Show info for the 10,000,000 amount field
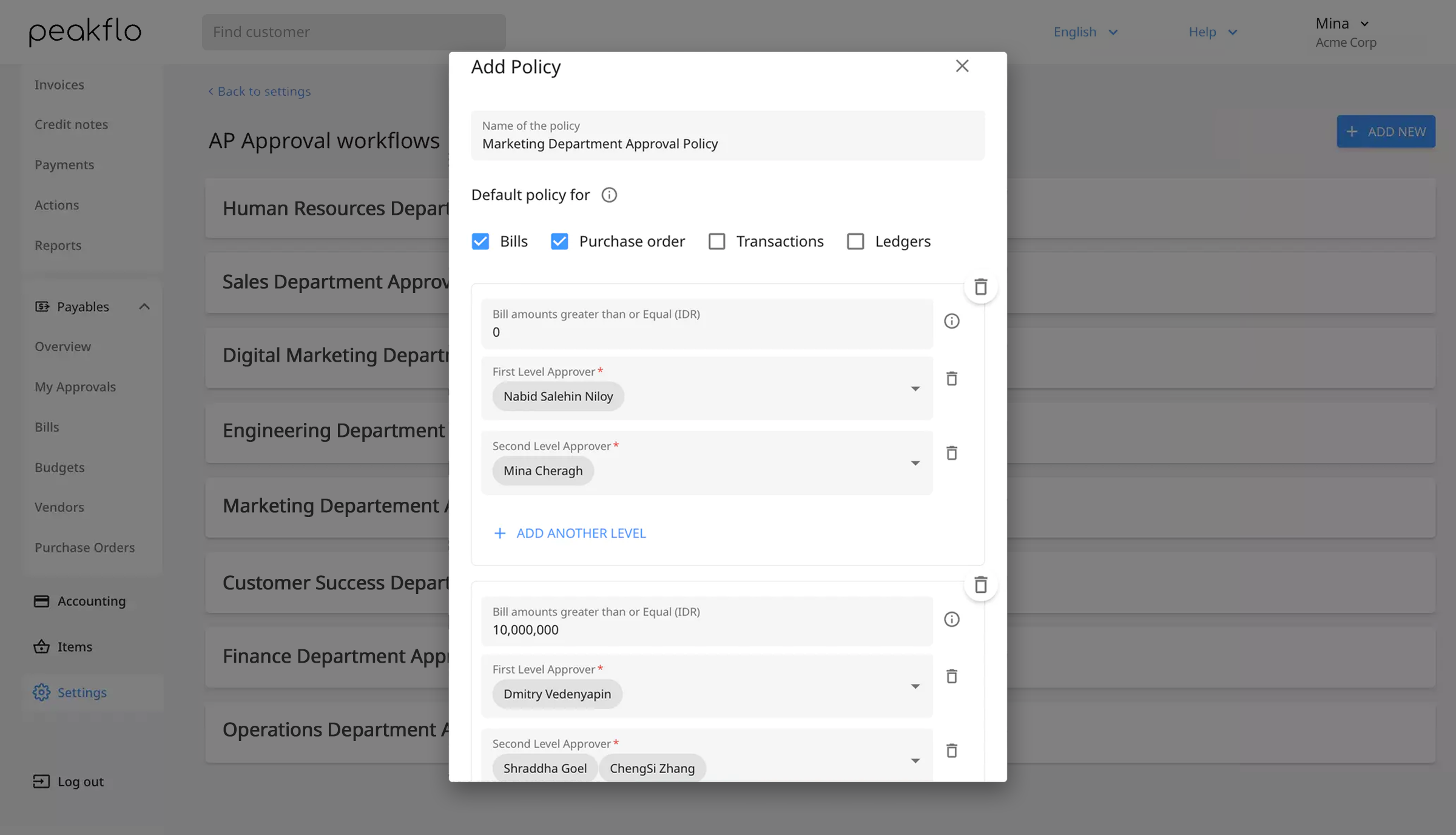This screenshot has width=1456, height=835. [x=951, y=619]
